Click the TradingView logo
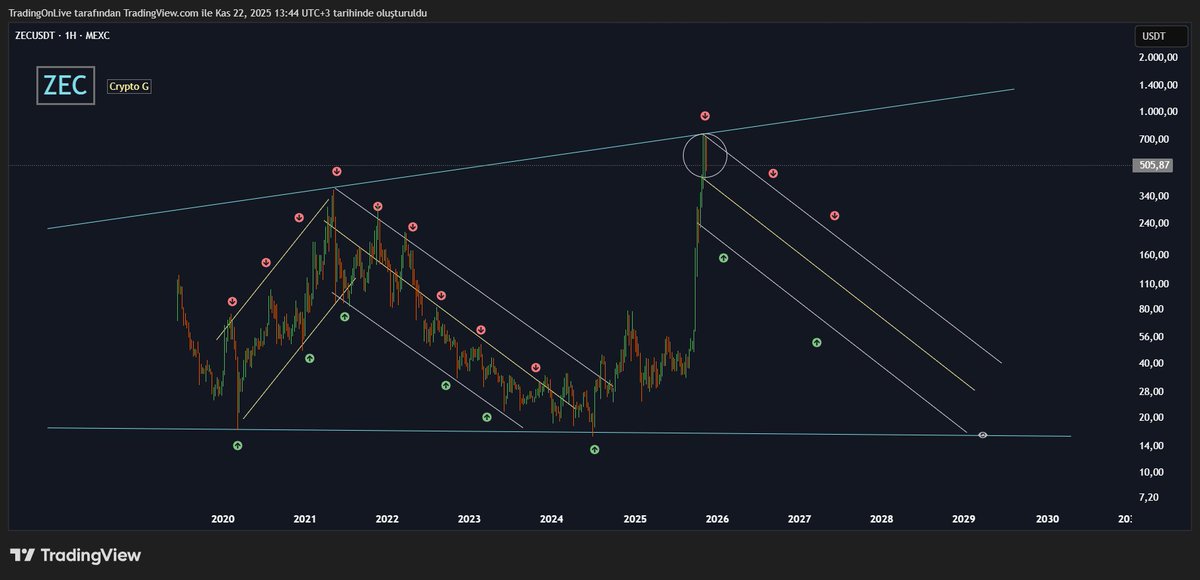The width and height of the screenshot is (1200, 580). pos(75,555)
